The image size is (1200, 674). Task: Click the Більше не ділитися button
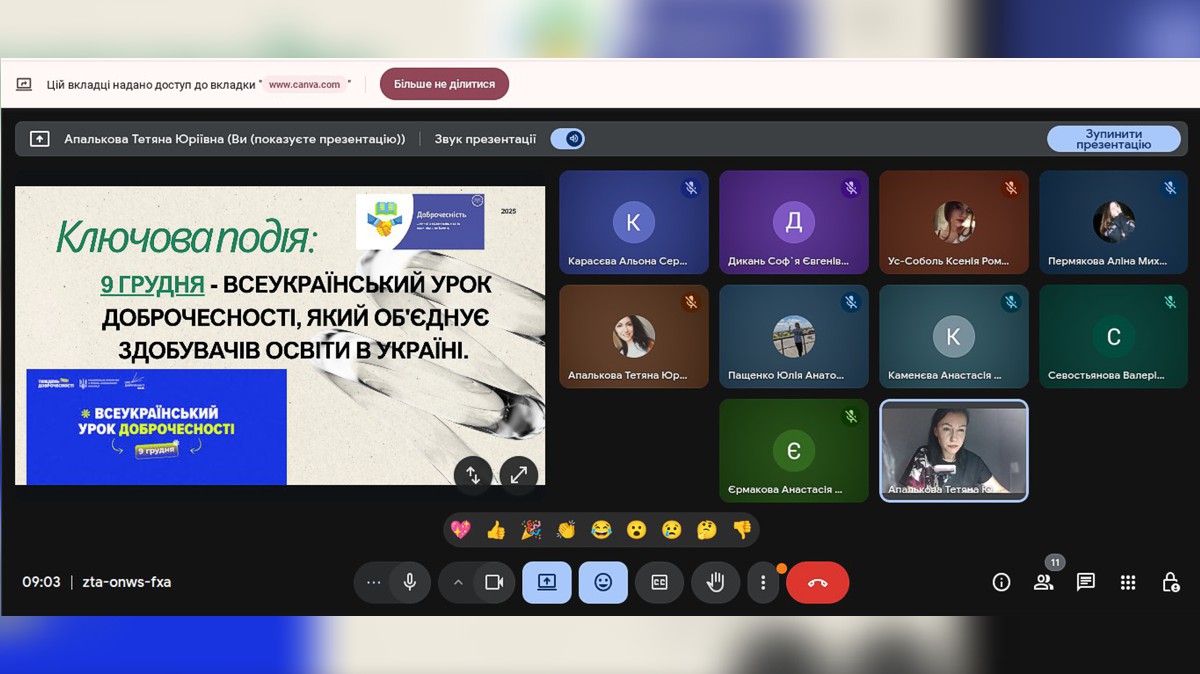[444, 84]
